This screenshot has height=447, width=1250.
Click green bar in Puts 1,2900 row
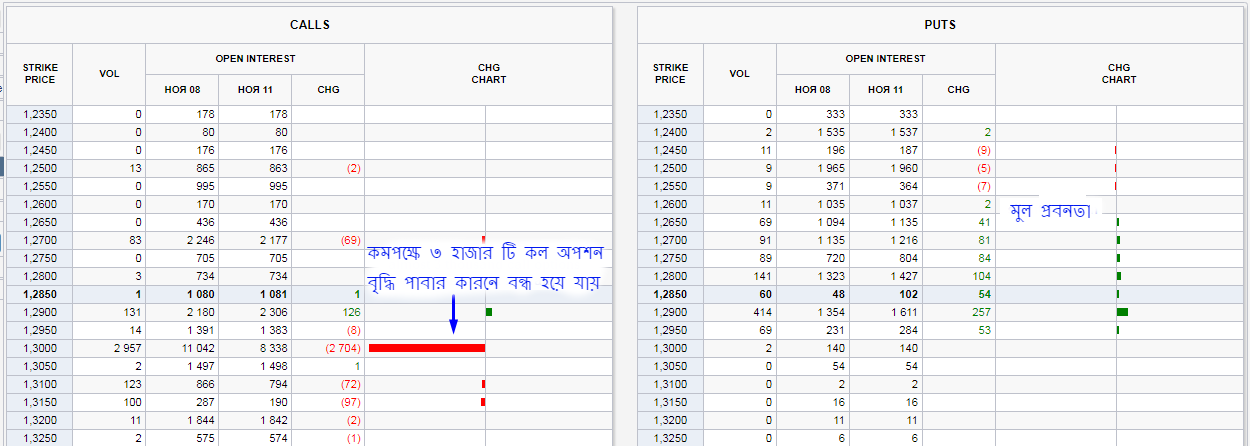[x=1122, y=312]
